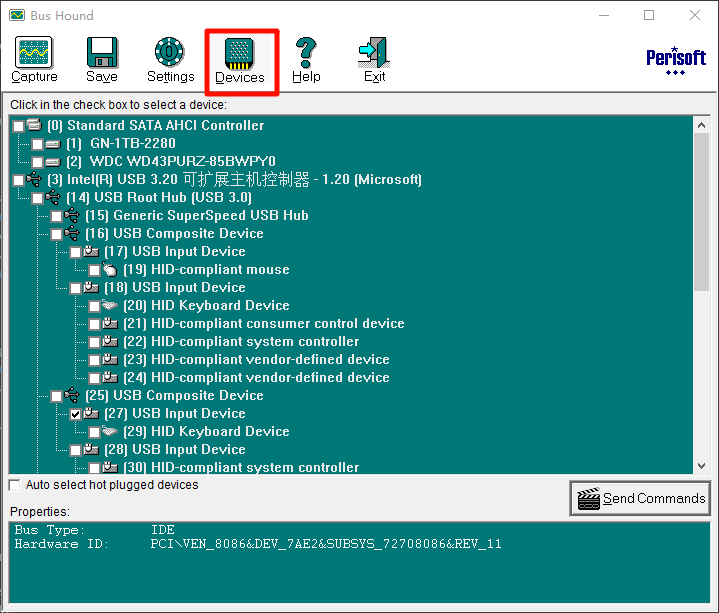Open the Capture view
719x613 pixels.
(34, 60)
